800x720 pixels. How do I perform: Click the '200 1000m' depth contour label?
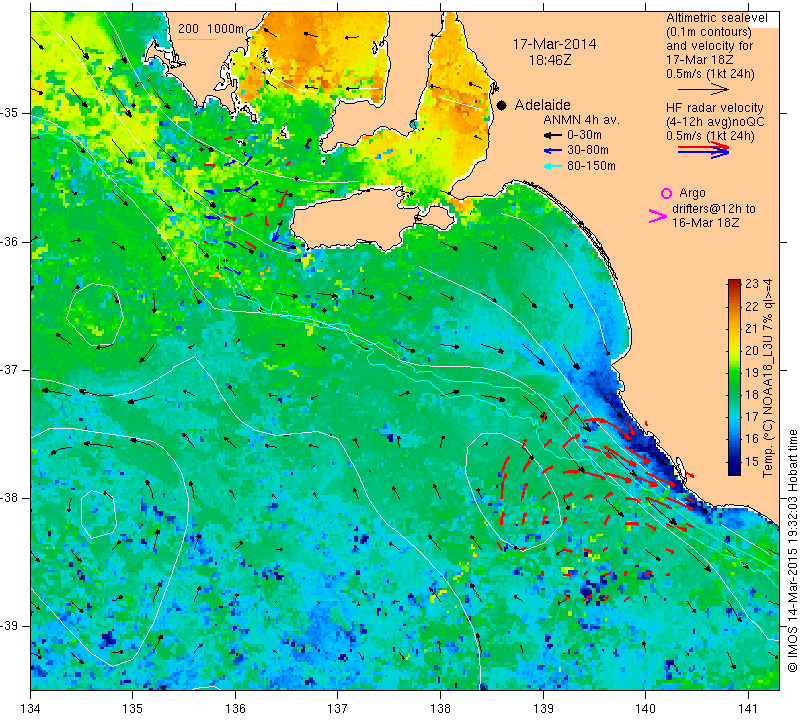(x=211, y=29)
